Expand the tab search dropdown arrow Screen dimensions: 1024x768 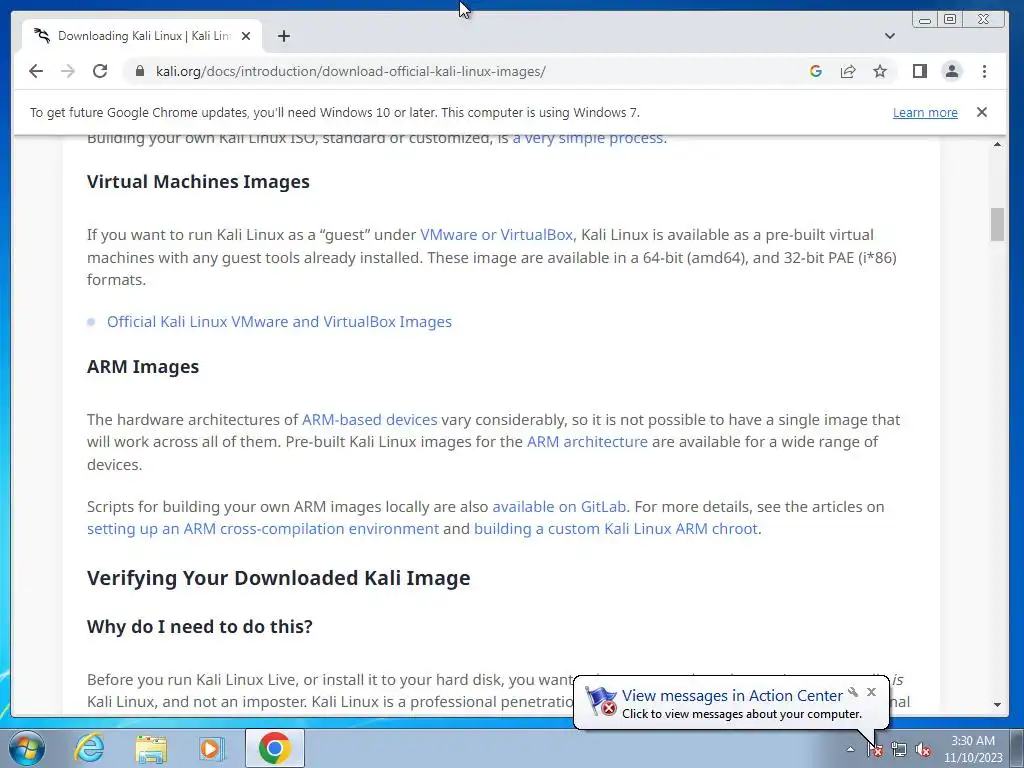(889, 36)
